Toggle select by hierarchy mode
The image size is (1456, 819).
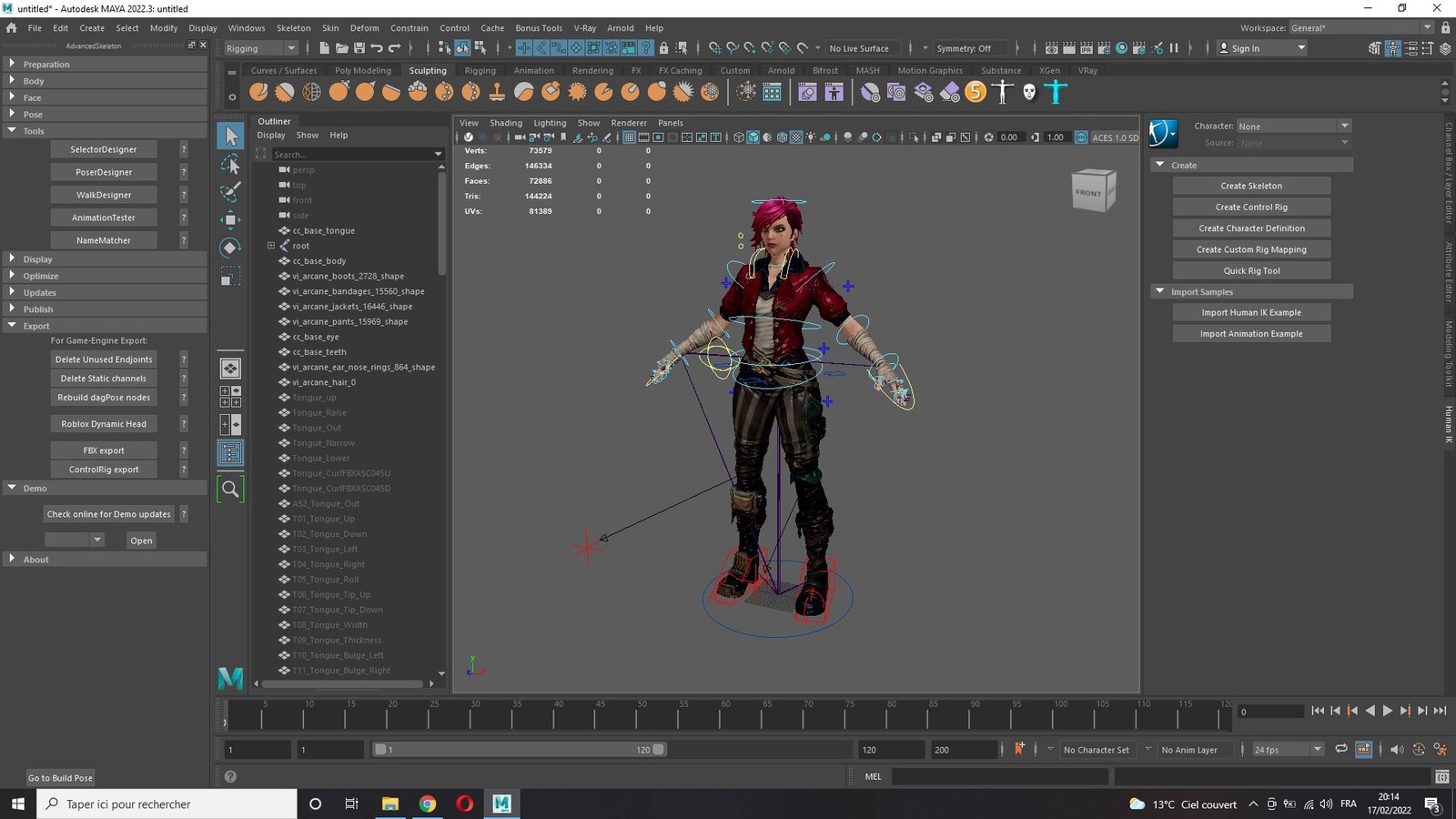[445, 48]
